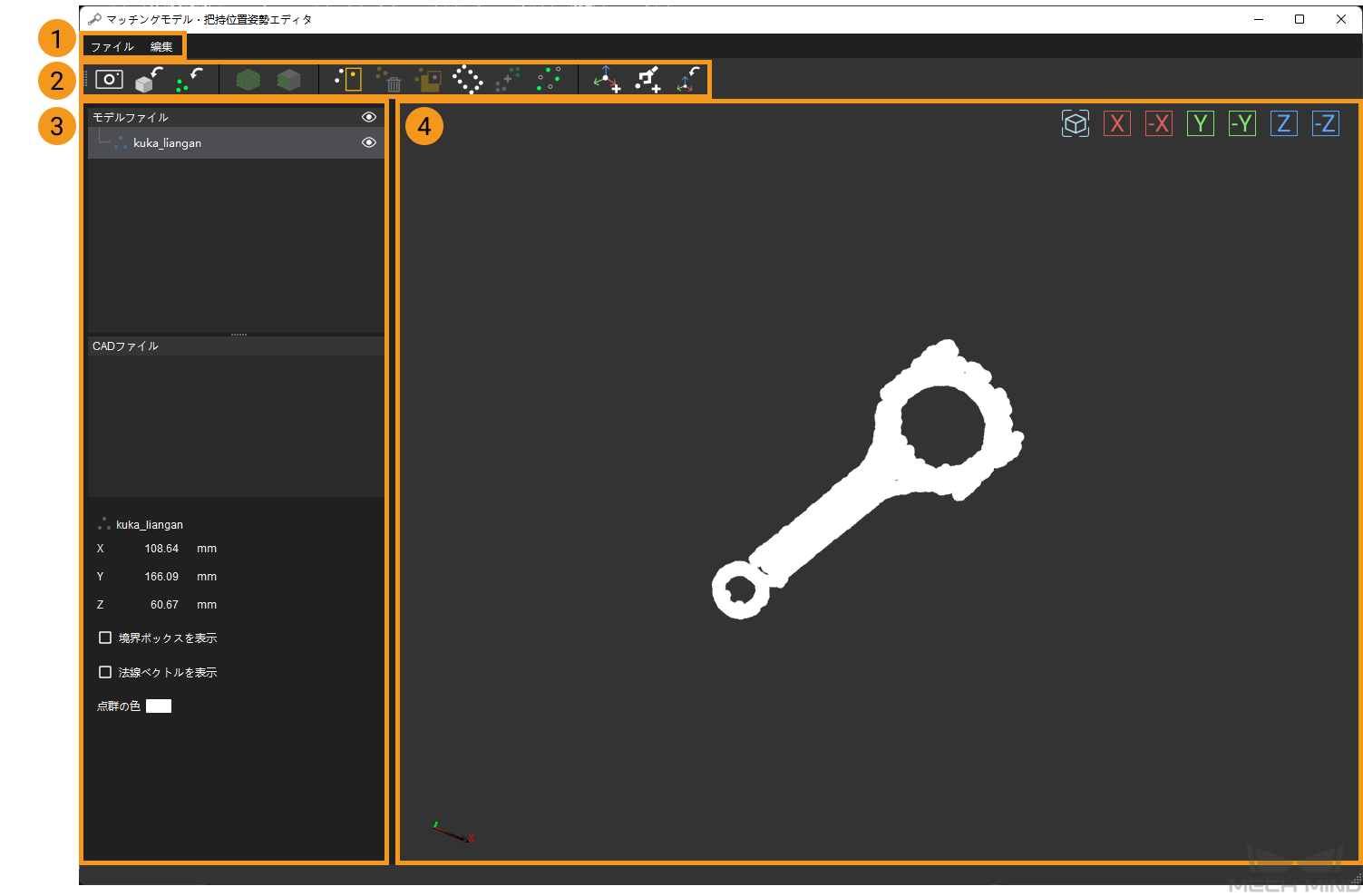This screenshot has width=1363, height=896.
Task: Set view to positive Y axis
Action: (x=1201, y=123)
